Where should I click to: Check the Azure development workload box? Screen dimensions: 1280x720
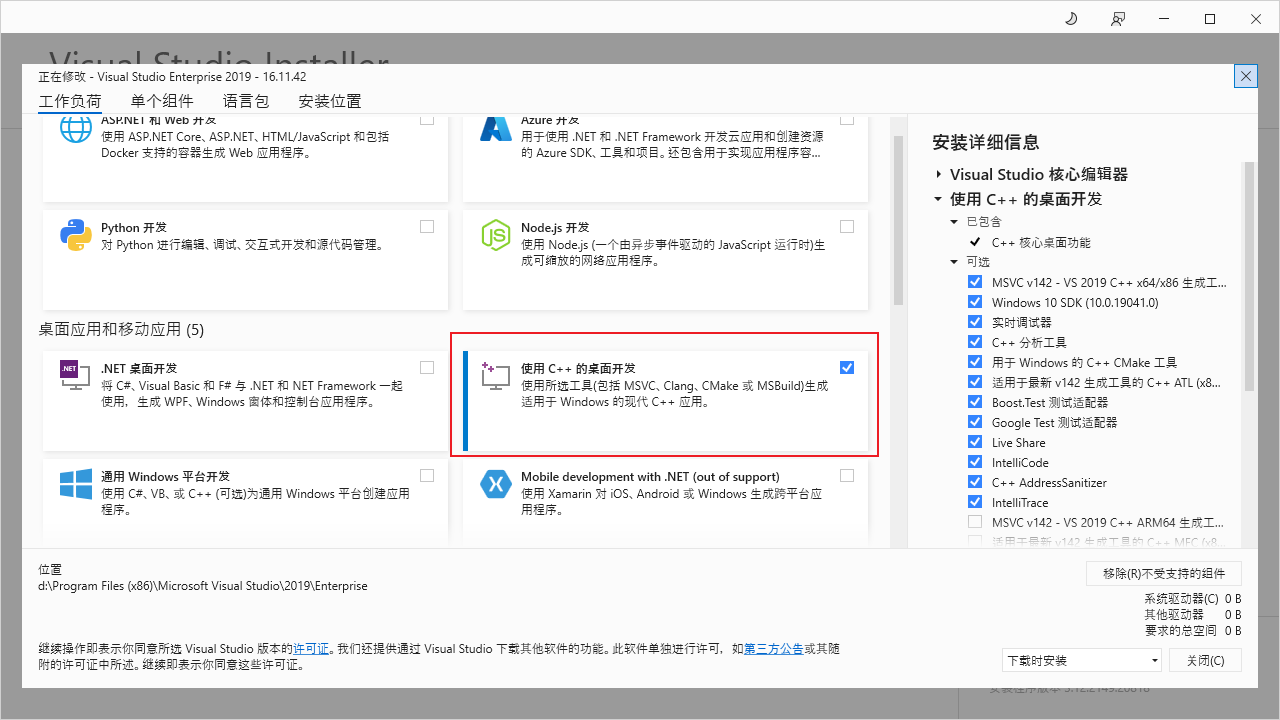(847, 119)
